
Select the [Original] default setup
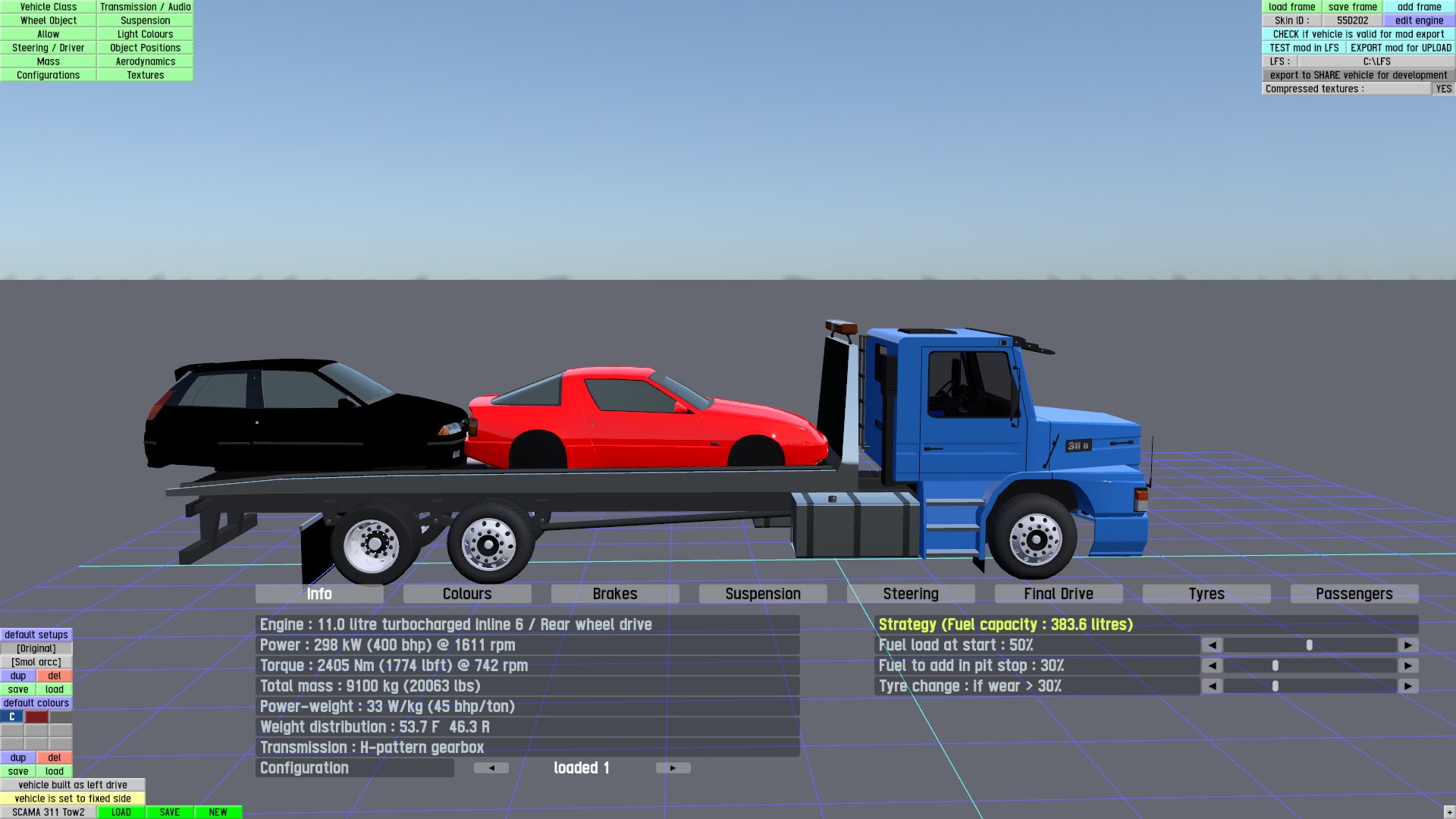[36, 648]
